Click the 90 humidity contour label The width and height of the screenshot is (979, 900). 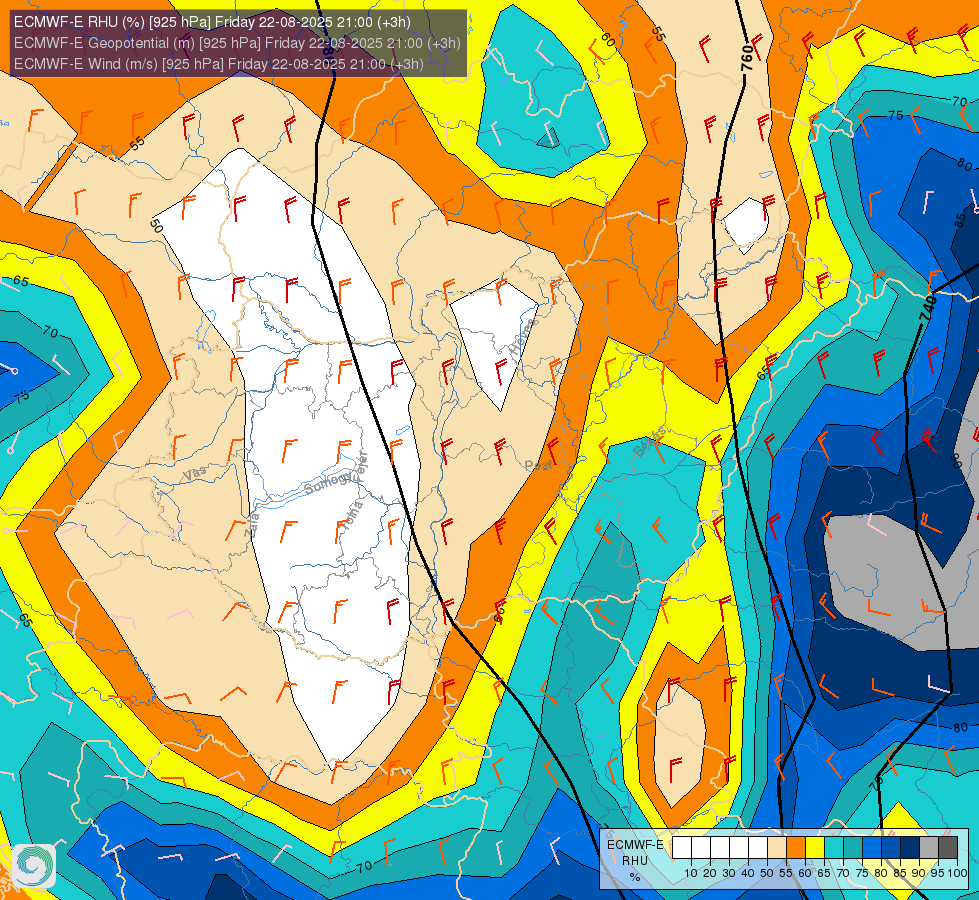pyautogui.click(x=956, y=460)
